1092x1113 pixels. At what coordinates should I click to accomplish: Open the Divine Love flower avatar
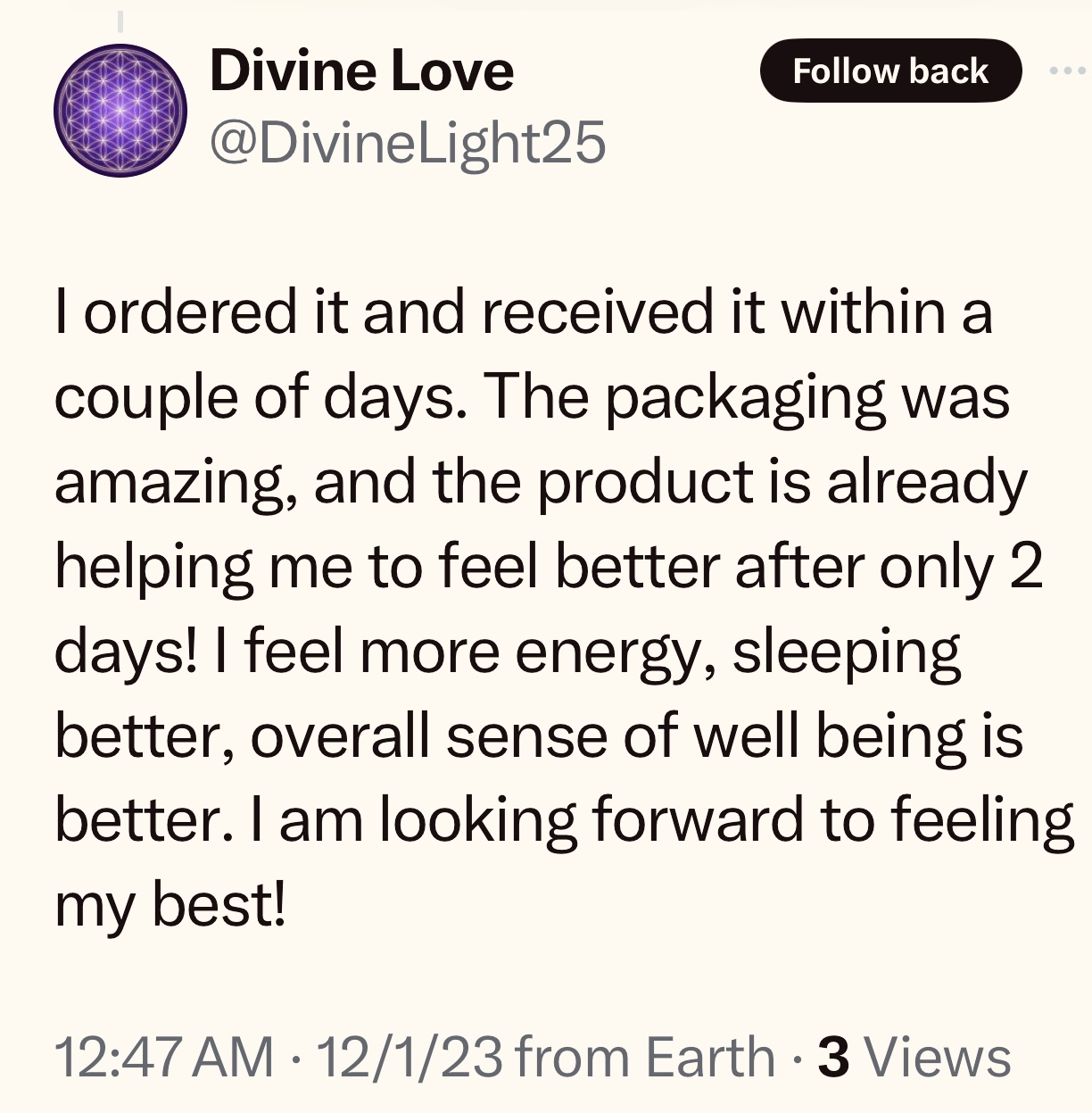[120, 110]
